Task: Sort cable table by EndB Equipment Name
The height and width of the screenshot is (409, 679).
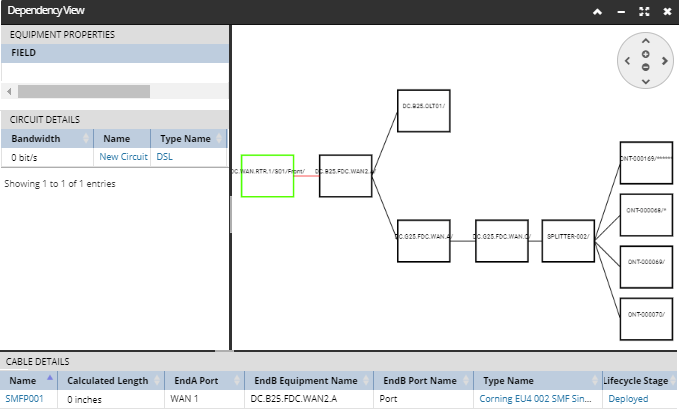Action: click(309, 380)
